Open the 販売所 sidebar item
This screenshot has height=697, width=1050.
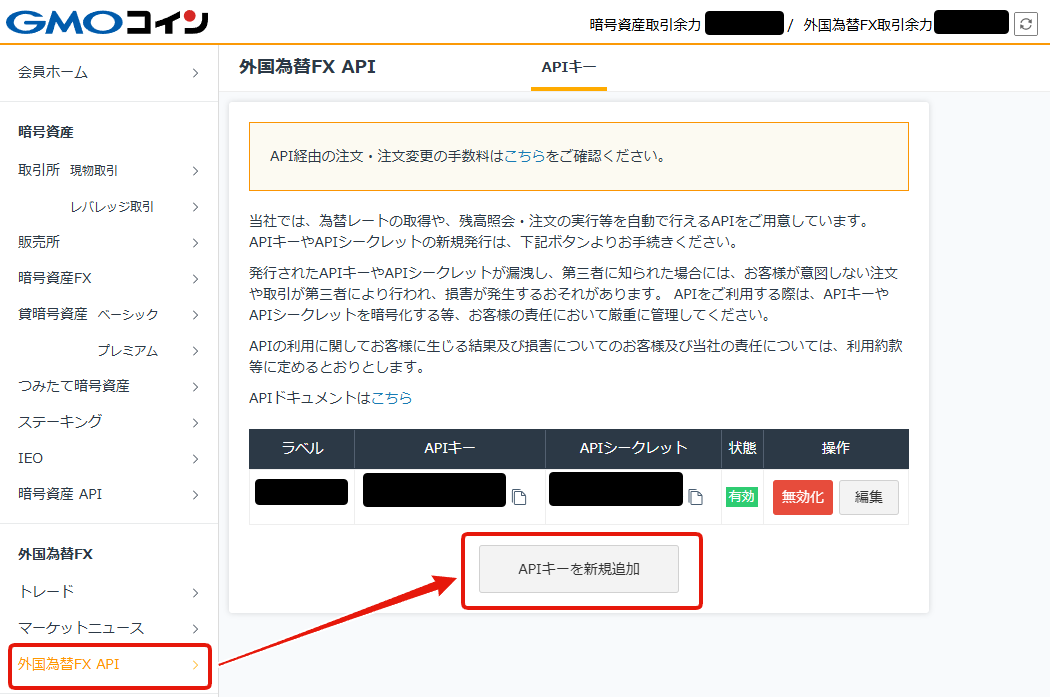coord(108,242)
